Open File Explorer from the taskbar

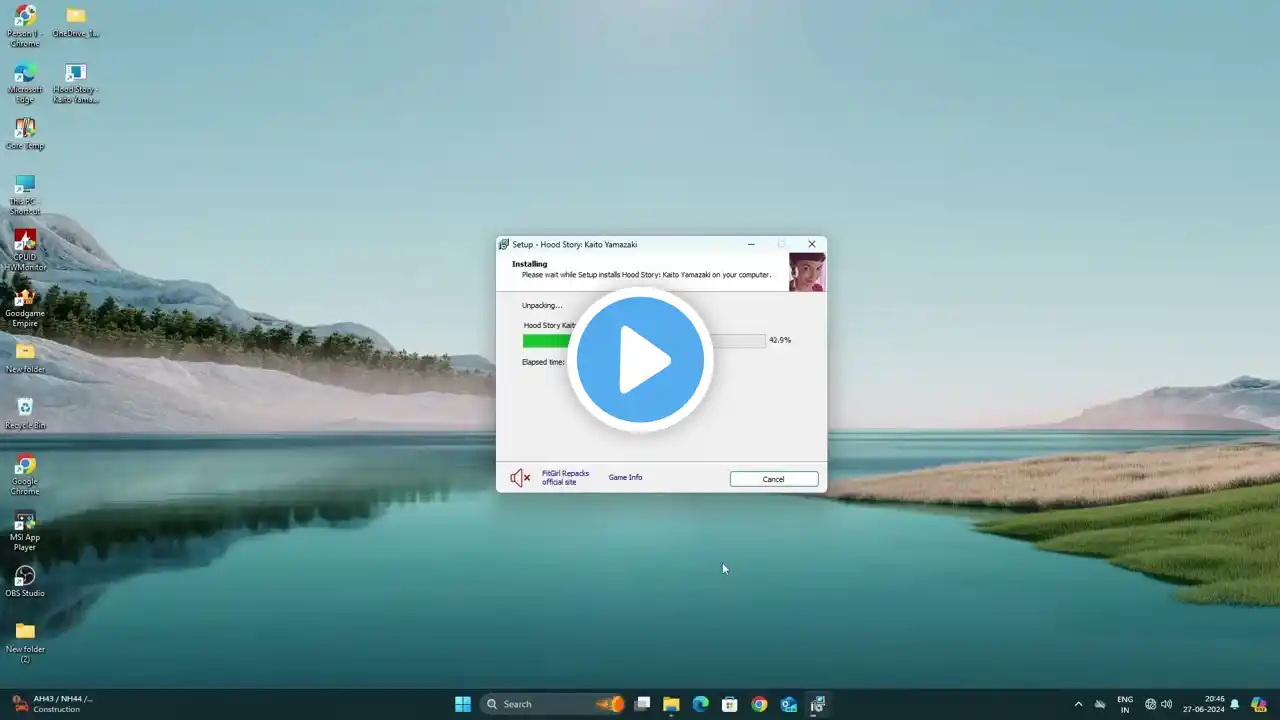(x=671, y=704)
